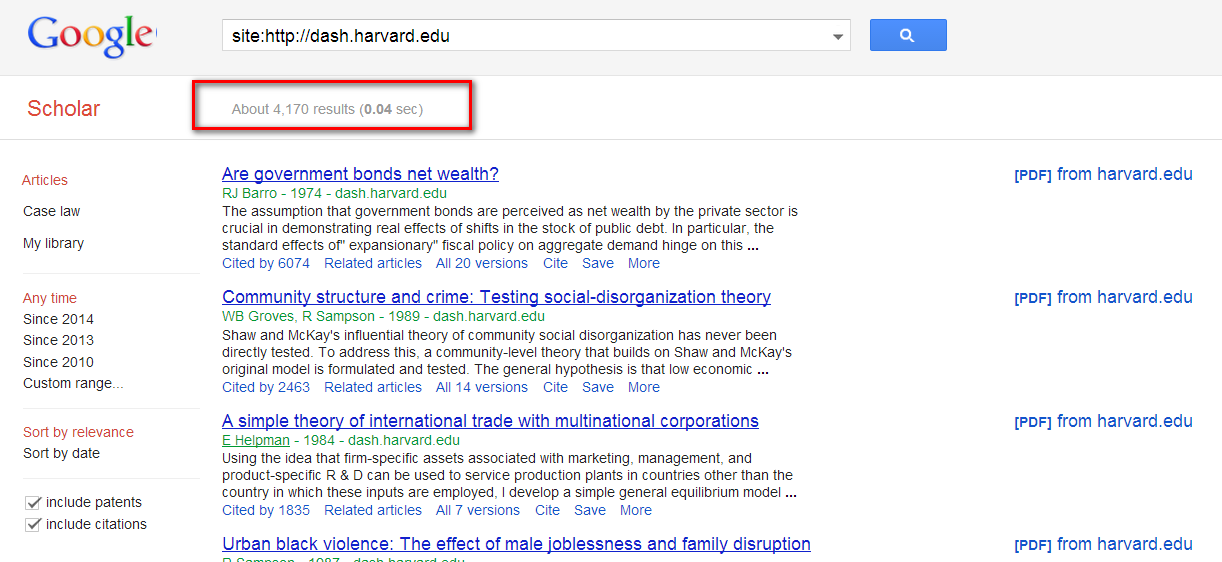Select Articles in the sidebar
Screen dimensions: 1222x562
(45, 180)
